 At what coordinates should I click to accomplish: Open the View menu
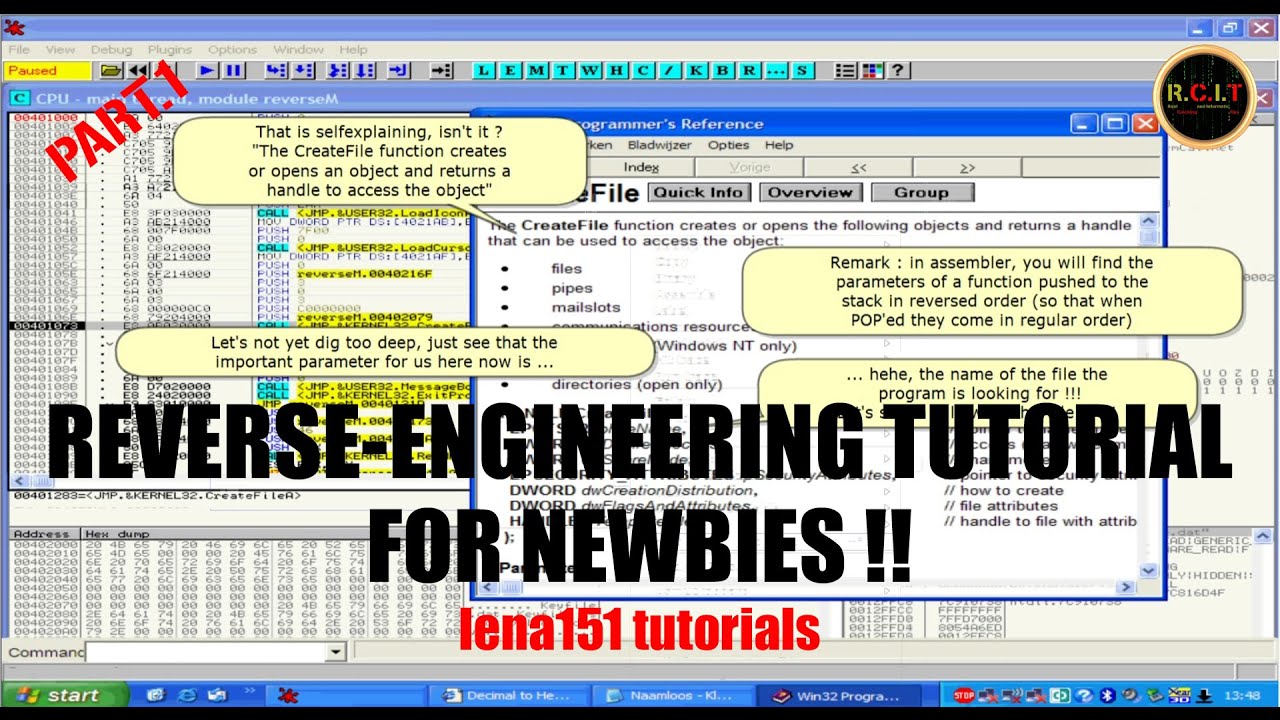pyautogui.click(x=60, y=49)
